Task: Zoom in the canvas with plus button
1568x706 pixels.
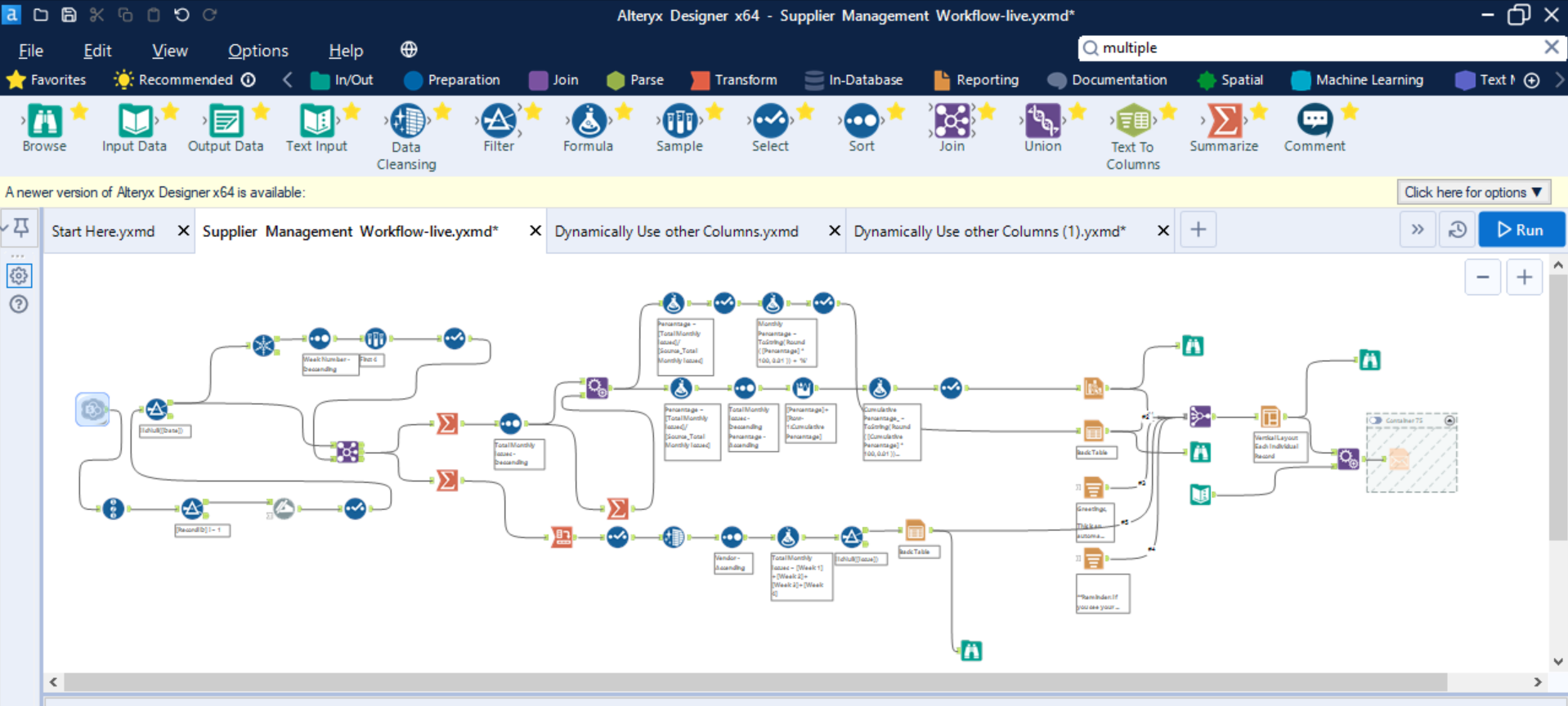Action: (1524, 278)
